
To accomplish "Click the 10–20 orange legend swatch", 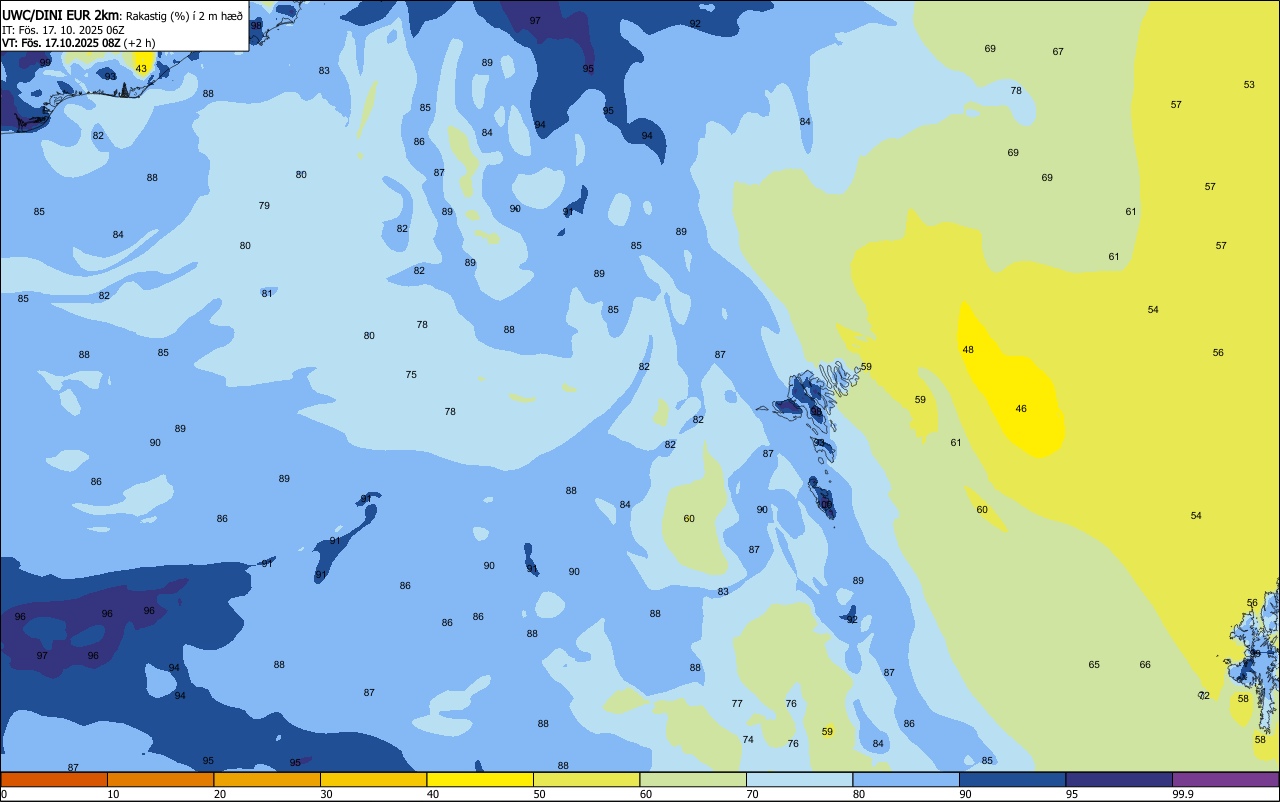I will 160,779.
